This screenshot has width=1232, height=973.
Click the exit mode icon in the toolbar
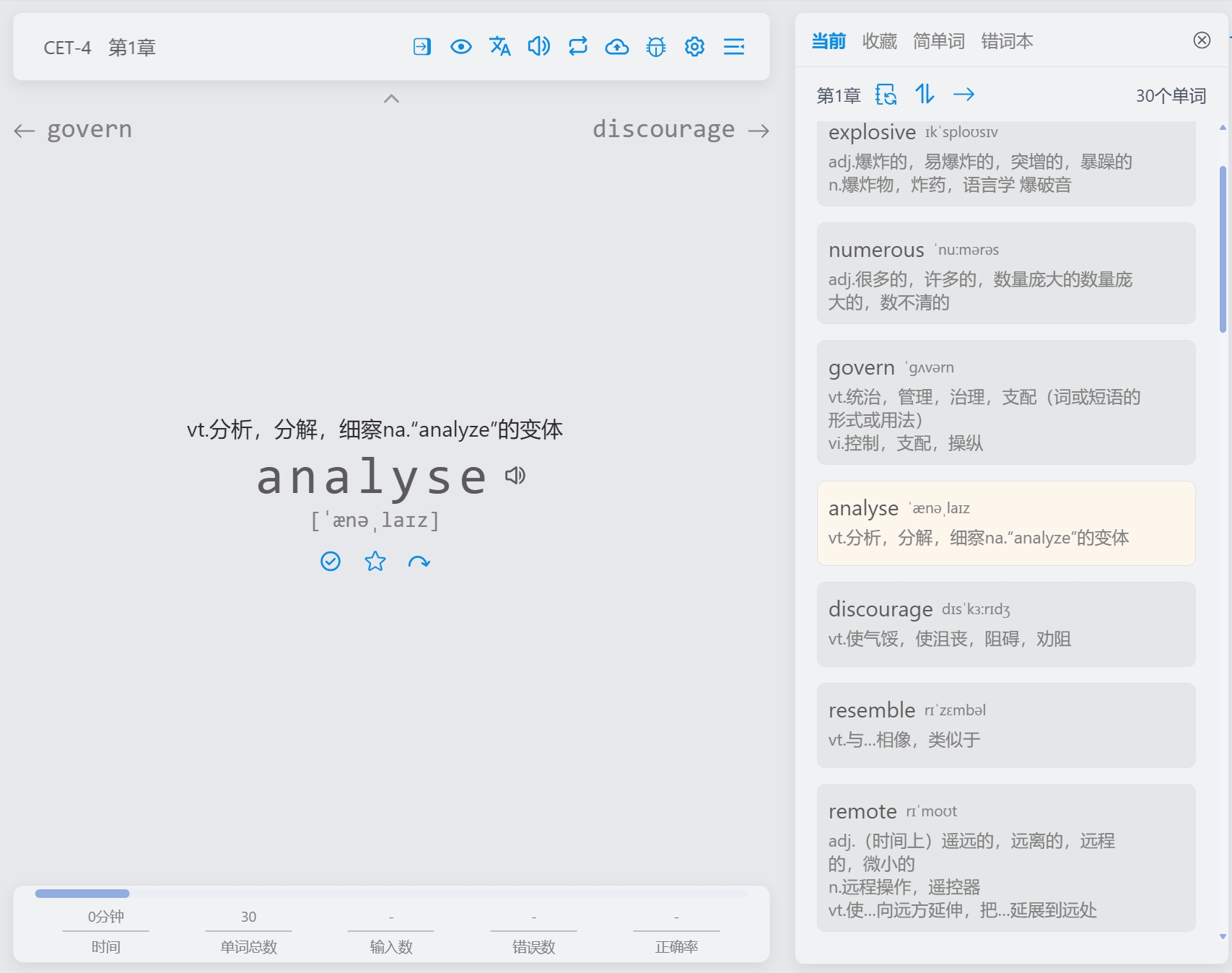pos(421,47)
